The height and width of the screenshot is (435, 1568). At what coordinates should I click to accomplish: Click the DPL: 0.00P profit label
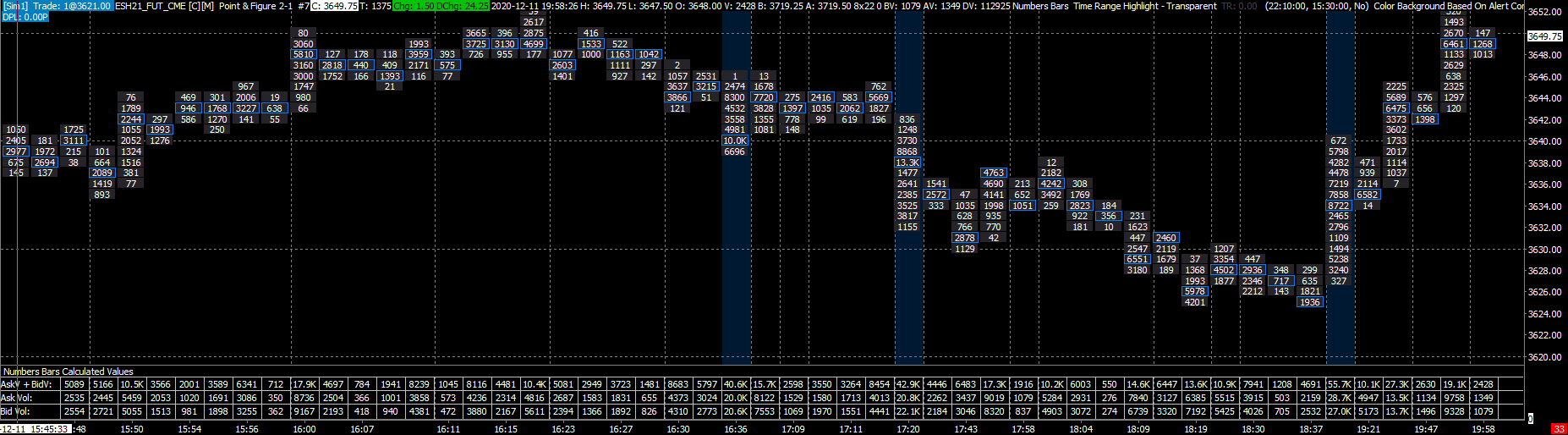(25, 17)
